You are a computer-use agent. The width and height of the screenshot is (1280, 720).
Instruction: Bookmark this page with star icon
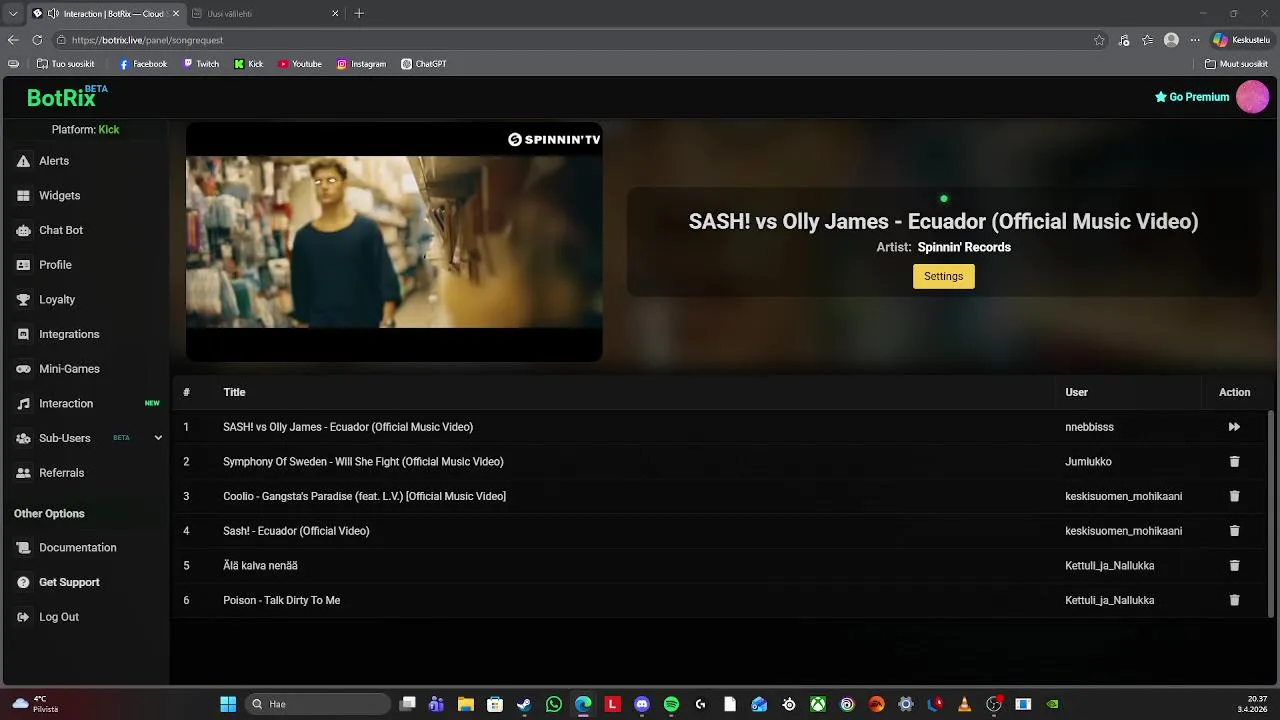click(x=1099, y=40)
